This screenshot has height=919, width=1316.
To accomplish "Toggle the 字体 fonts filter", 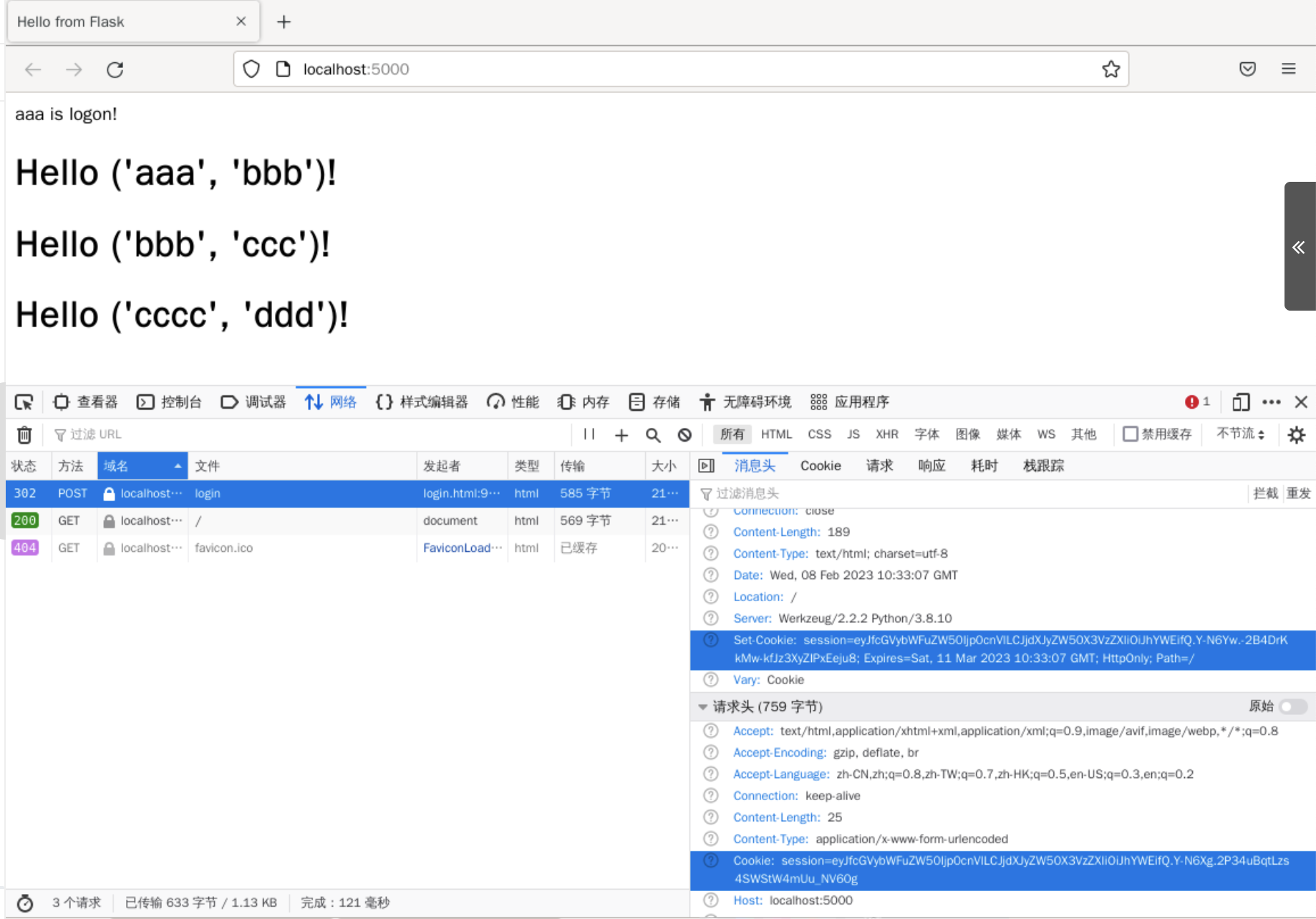I will coord(926,434).
